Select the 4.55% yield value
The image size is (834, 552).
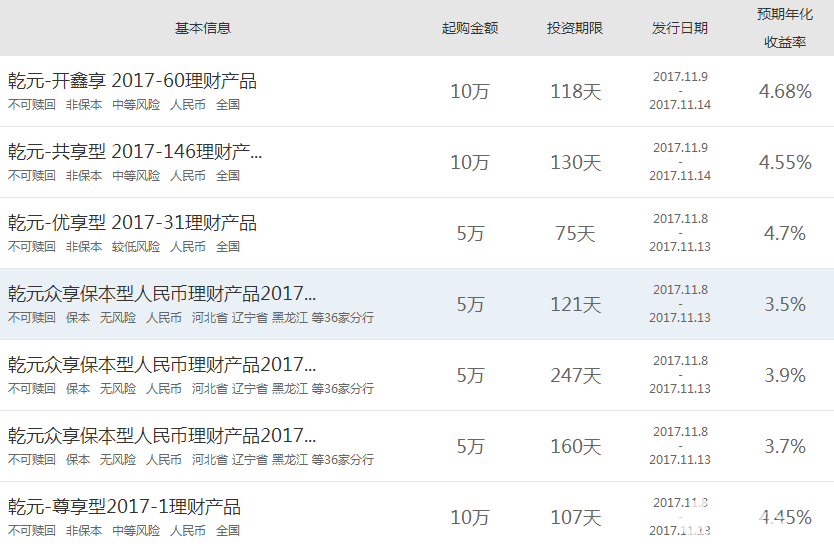[785, 162]
